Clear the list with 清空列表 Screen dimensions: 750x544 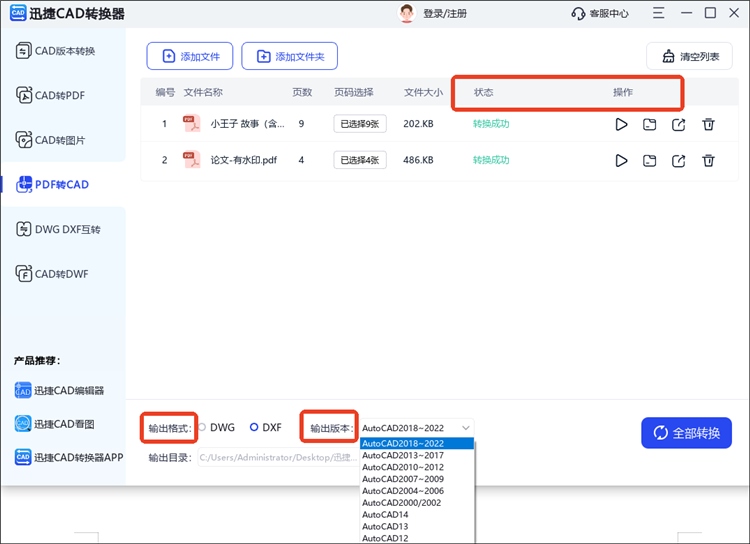[x=689, y=56]
